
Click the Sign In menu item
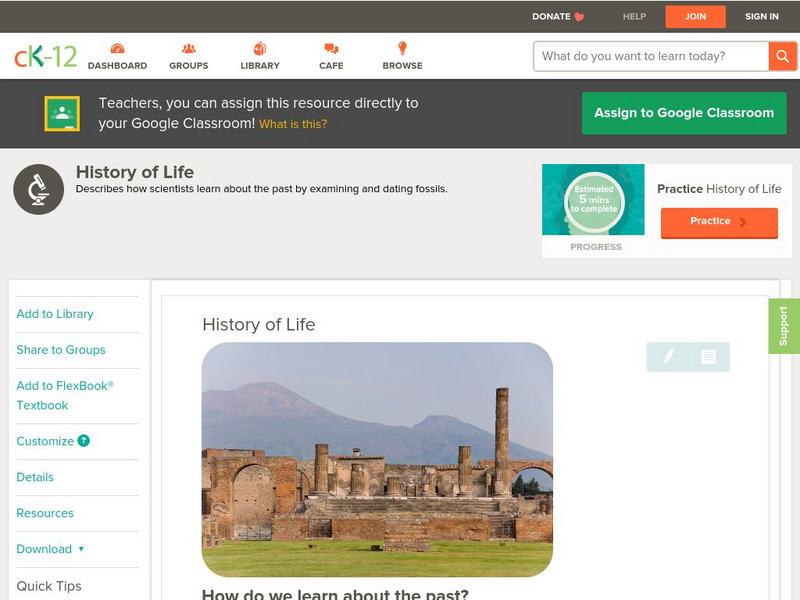762,17
